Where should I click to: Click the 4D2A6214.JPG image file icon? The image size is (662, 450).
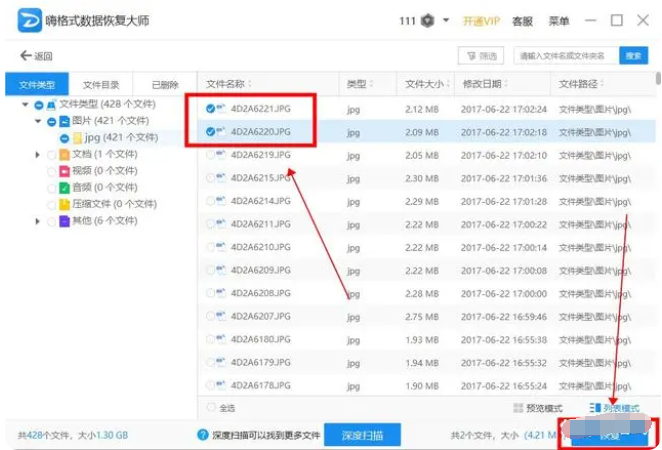coord(221,201)
